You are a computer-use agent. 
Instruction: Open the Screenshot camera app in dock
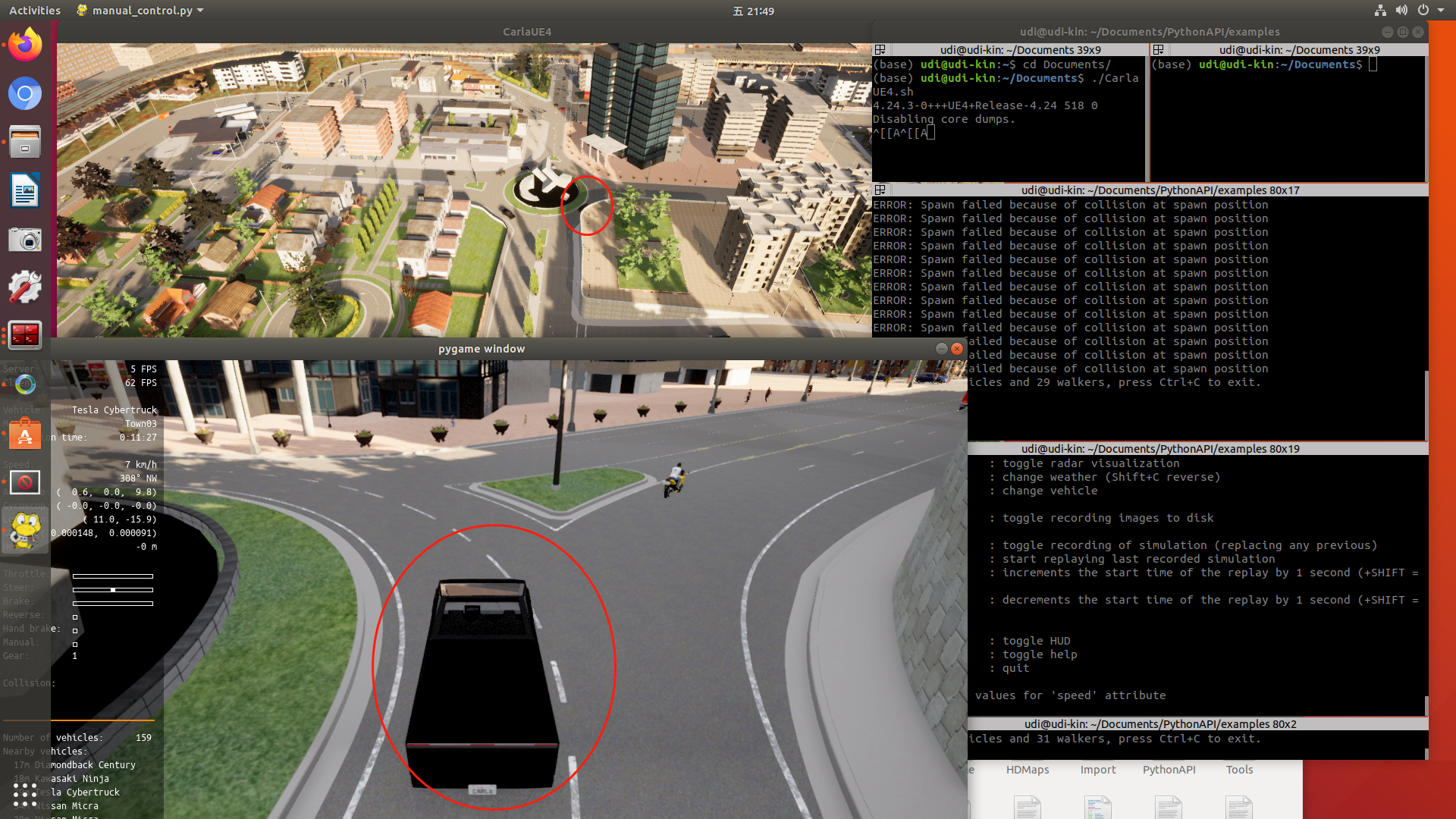(25, 240)
